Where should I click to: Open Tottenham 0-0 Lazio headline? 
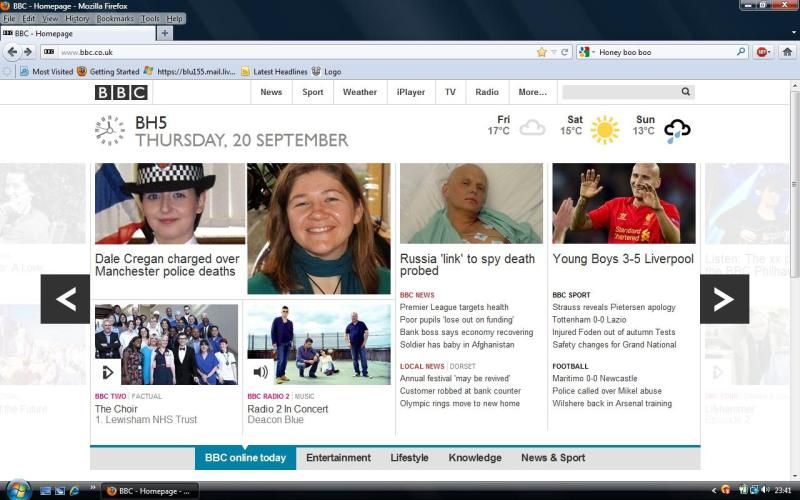(x=589, y=320)
